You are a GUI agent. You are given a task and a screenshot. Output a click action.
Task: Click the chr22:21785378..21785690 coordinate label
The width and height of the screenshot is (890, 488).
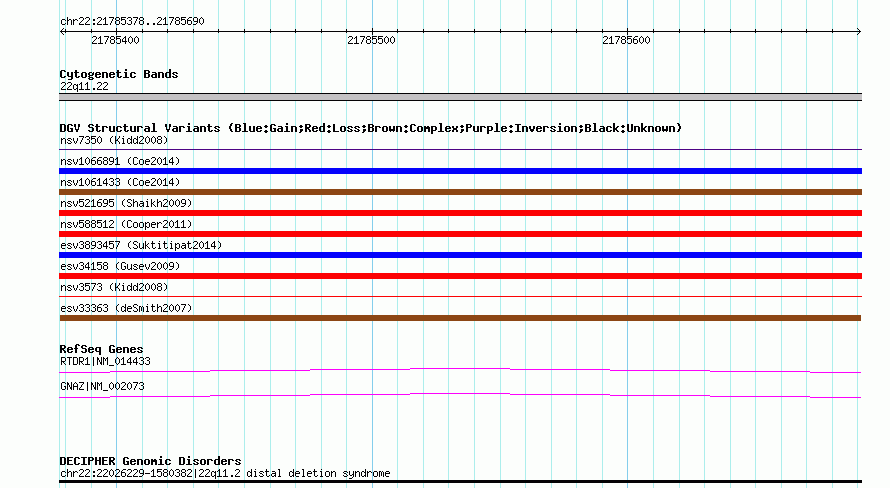click(132, 22)
